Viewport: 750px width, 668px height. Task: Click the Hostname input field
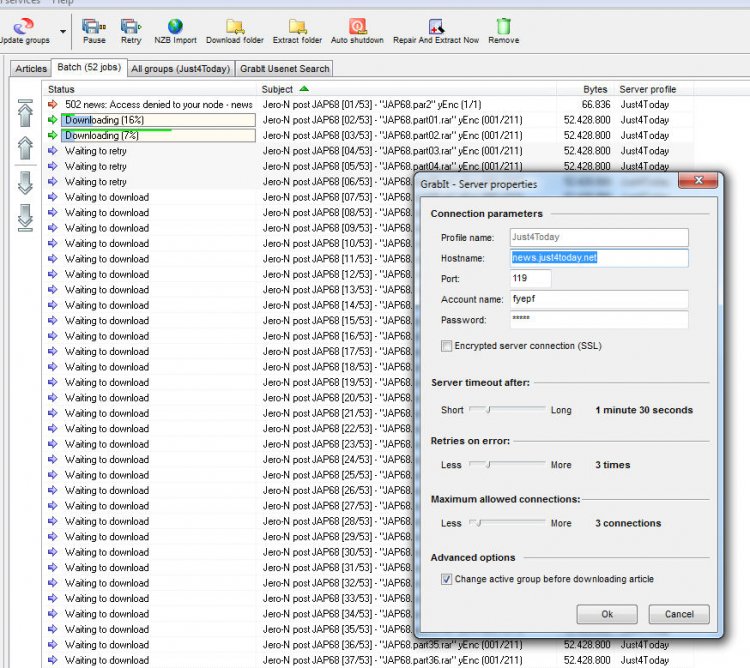pos(598,258)
